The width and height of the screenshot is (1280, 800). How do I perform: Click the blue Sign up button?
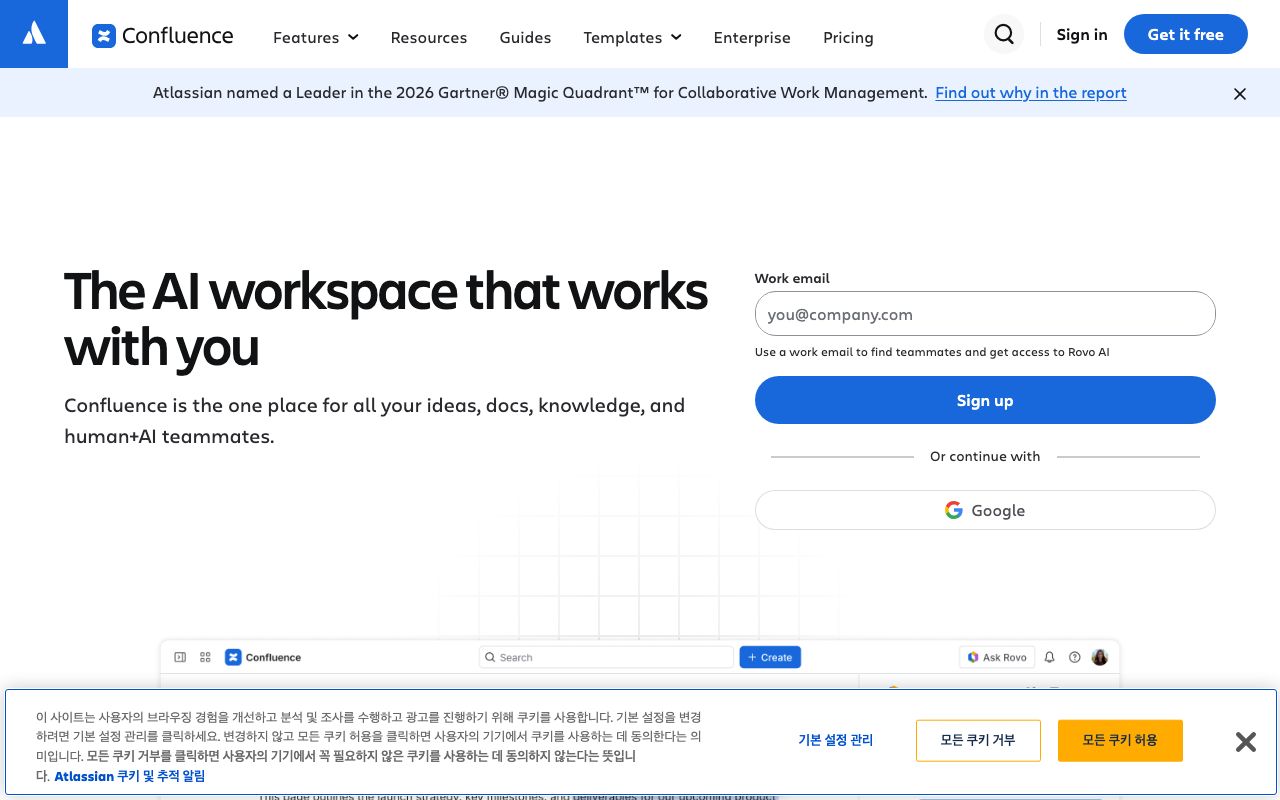coord(985,400)
